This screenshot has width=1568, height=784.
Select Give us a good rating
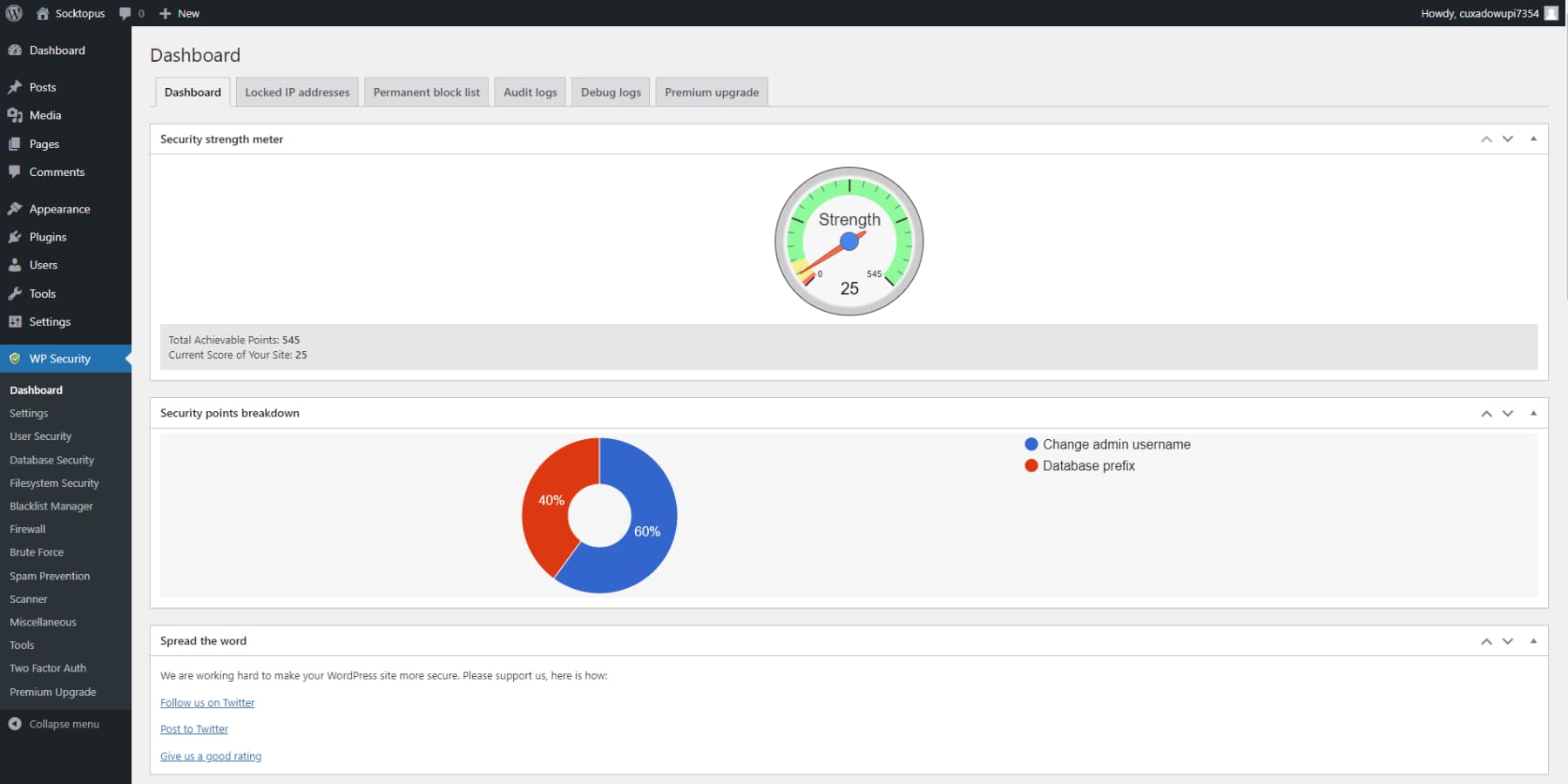point(210,755)
